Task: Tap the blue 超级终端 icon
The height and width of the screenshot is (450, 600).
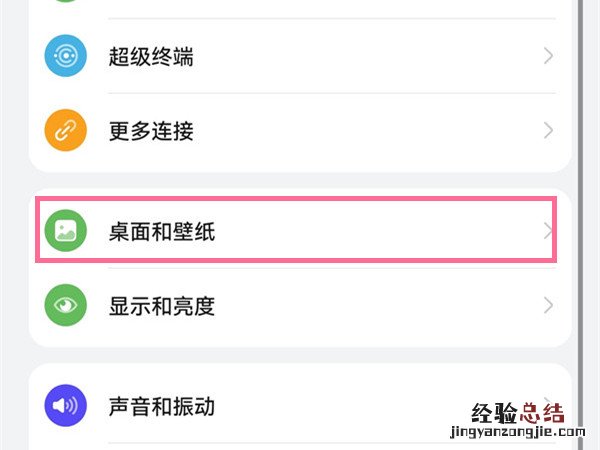Action: point(66,57)
